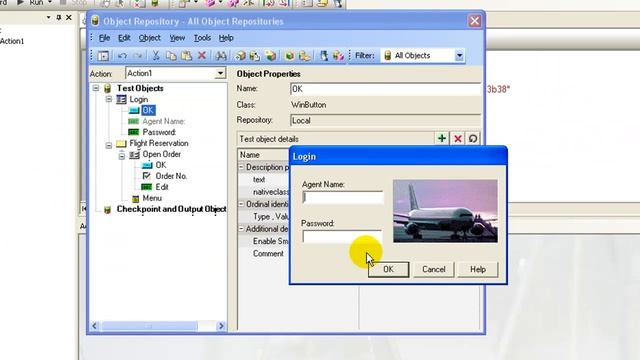
Task: Open Find and Replace binoculars icon
Action: (x=221, y=56)
